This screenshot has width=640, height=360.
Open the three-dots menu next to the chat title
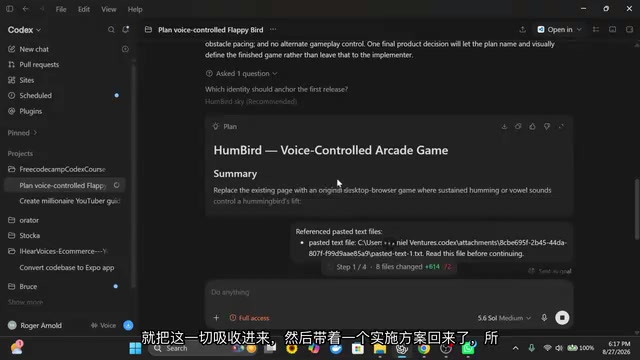click(273, 29)
